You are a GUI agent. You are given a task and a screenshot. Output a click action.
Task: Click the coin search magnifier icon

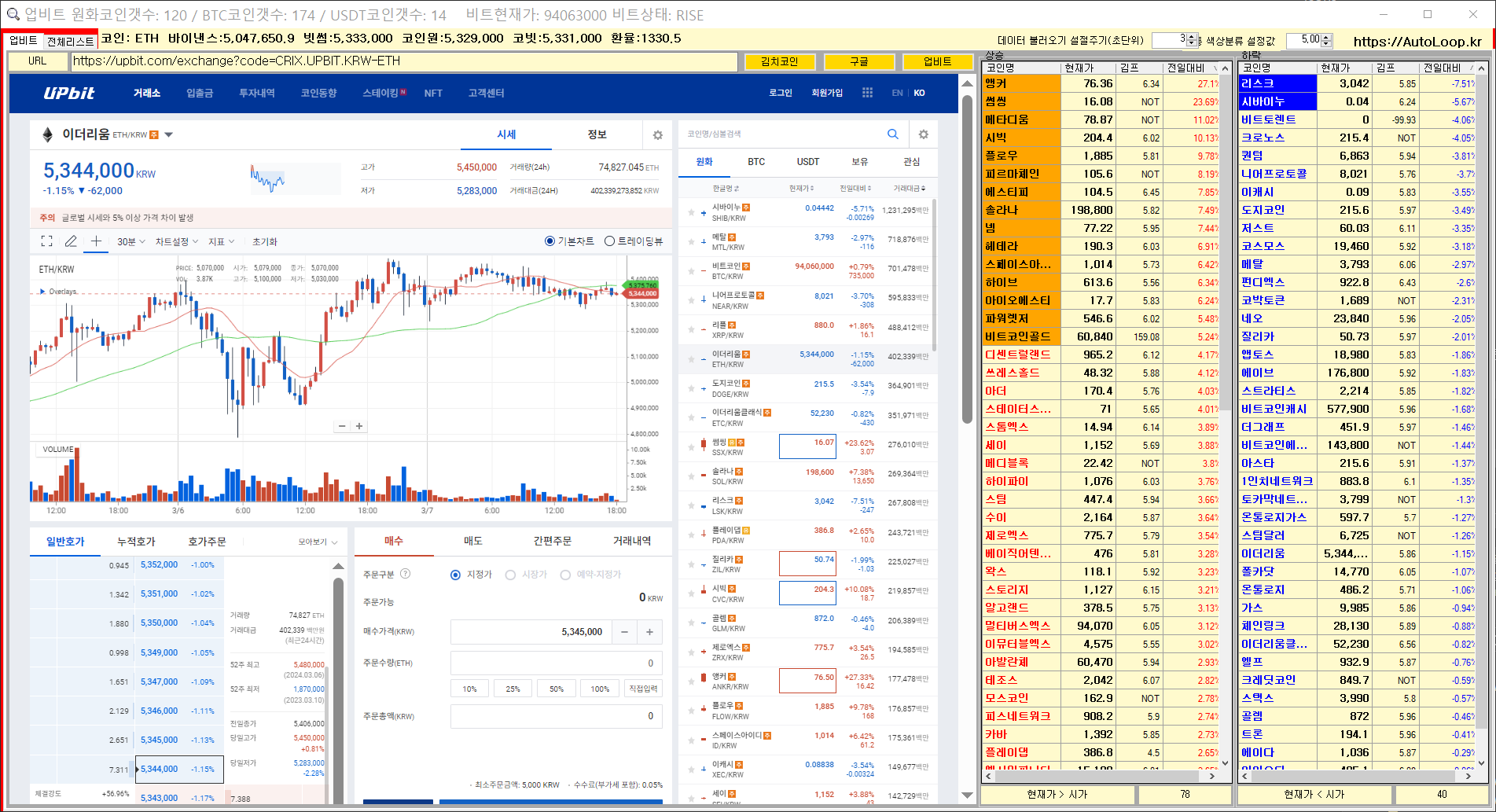[x=893, y=134]
